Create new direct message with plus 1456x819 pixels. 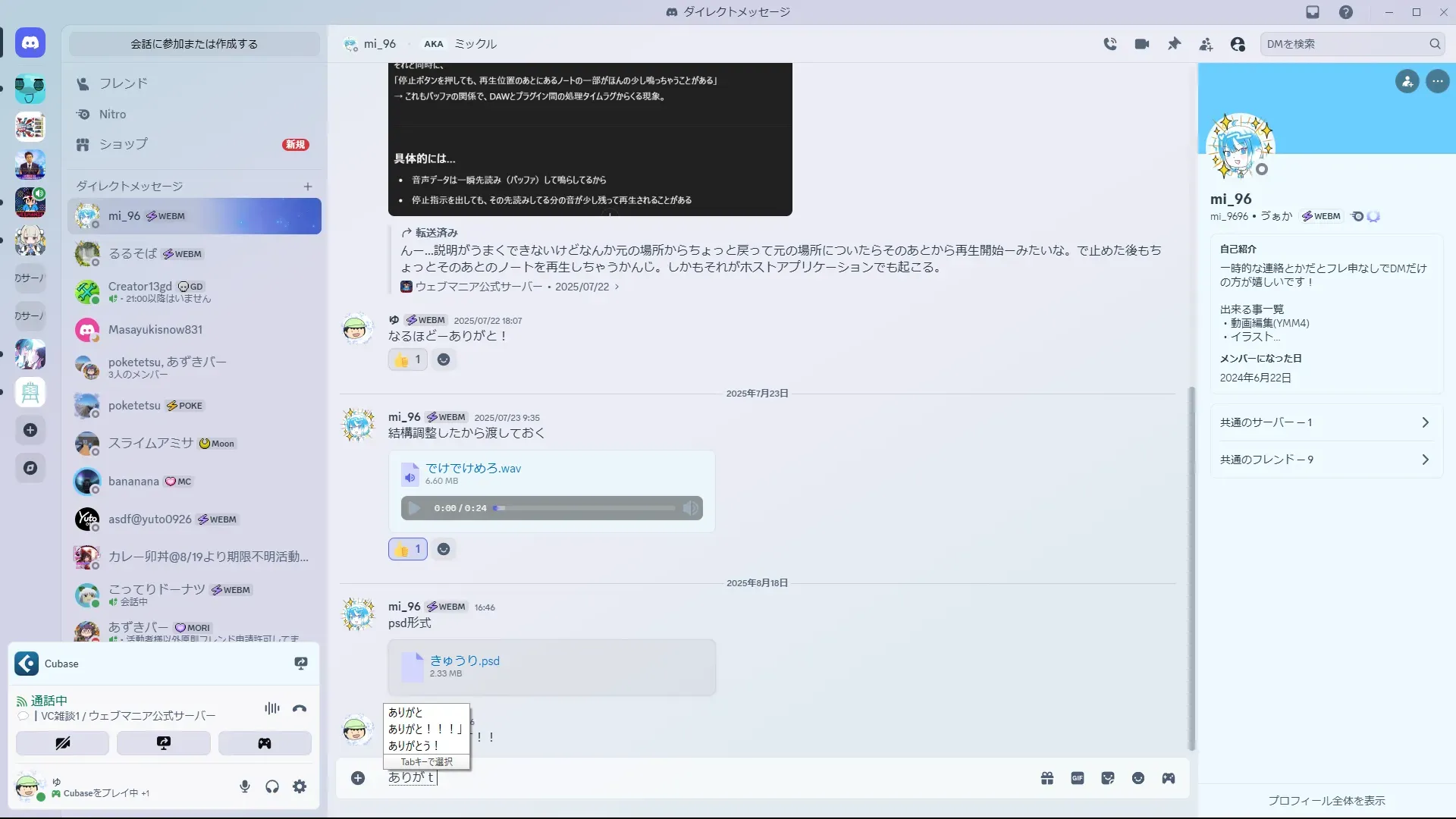pyautogui.click(x=308, y=186)
